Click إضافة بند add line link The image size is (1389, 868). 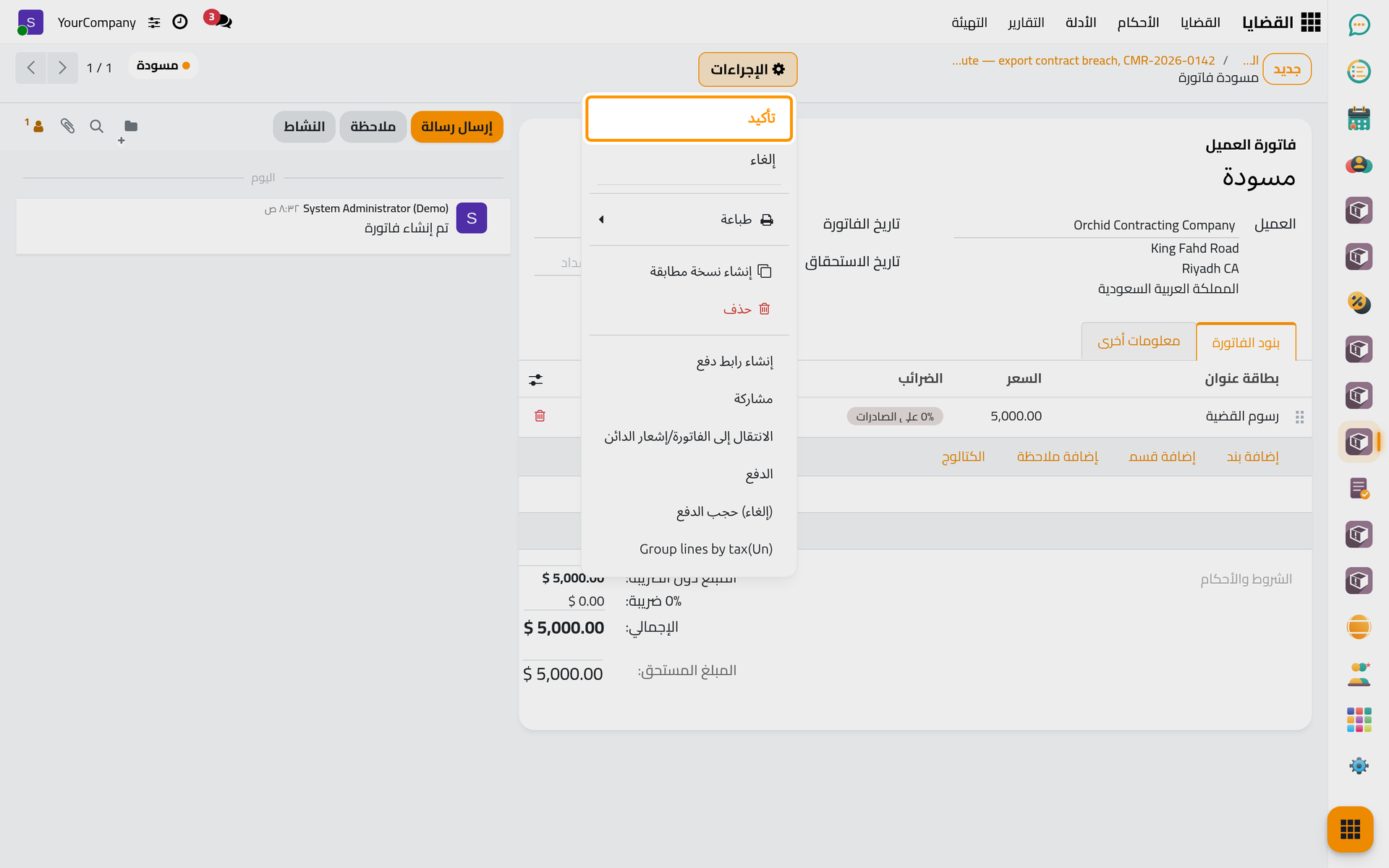(x=1252, y=456)
